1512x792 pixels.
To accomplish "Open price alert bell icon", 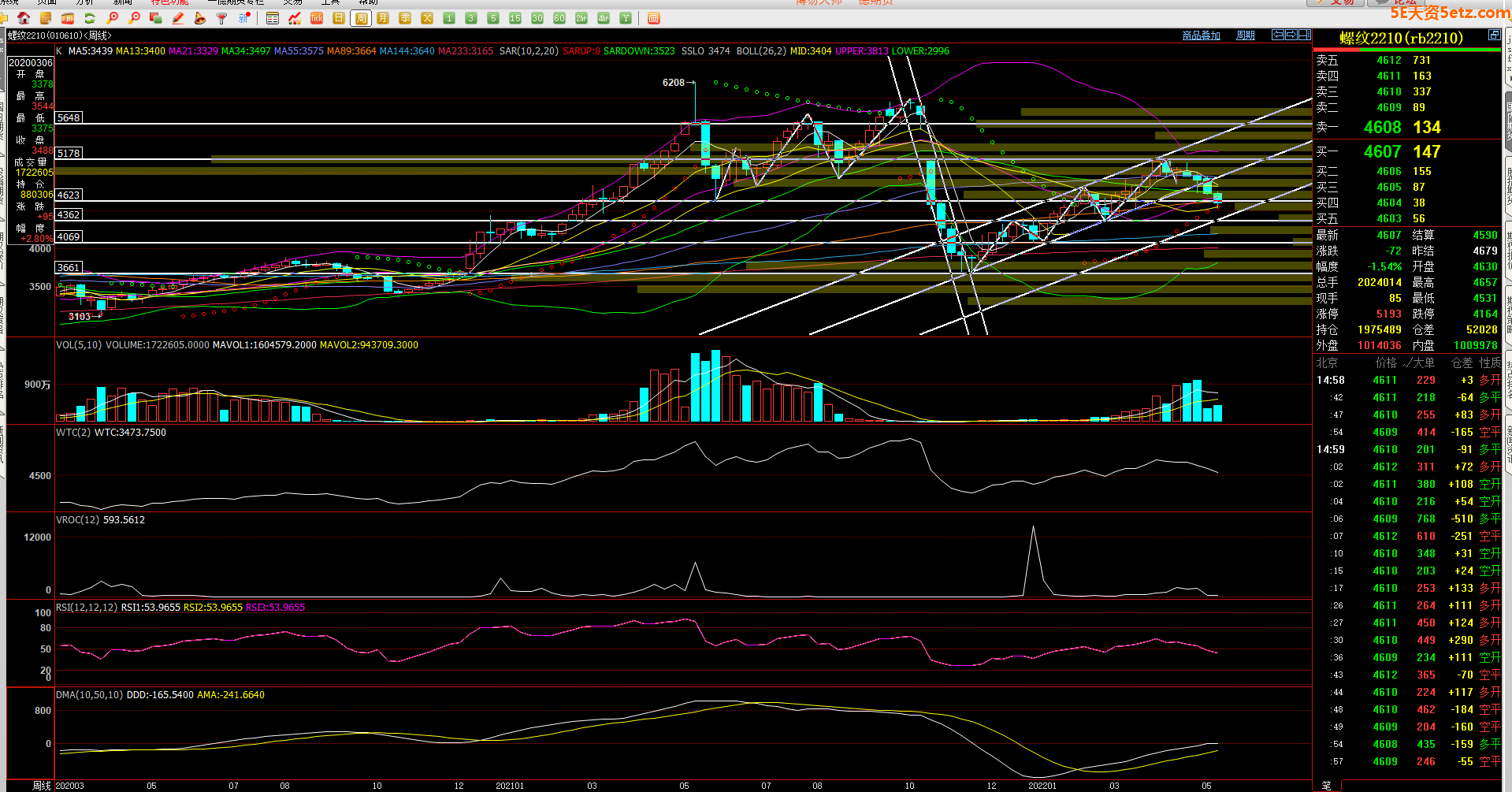I will coord(200,18).
